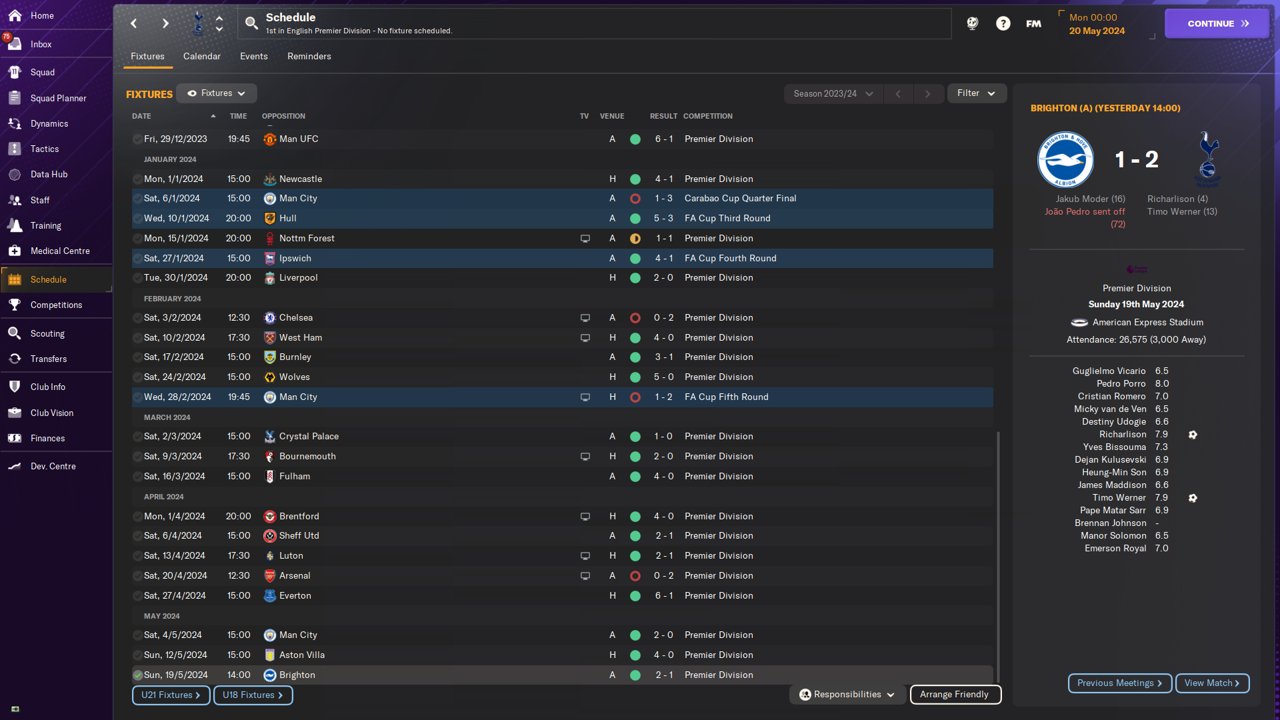
Task: Open the Reminders tab
Action: [309, 56]
